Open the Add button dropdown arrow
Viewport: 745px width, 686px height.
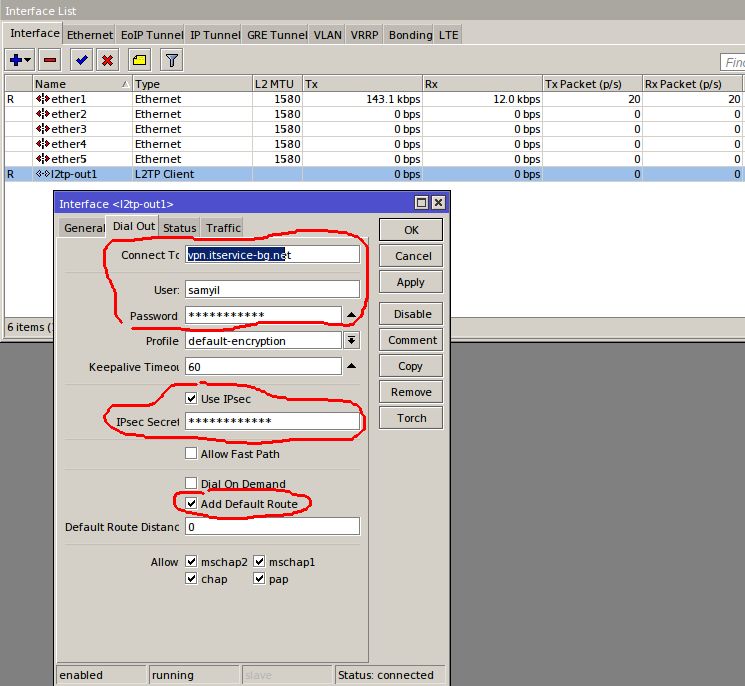click(28, 60)
